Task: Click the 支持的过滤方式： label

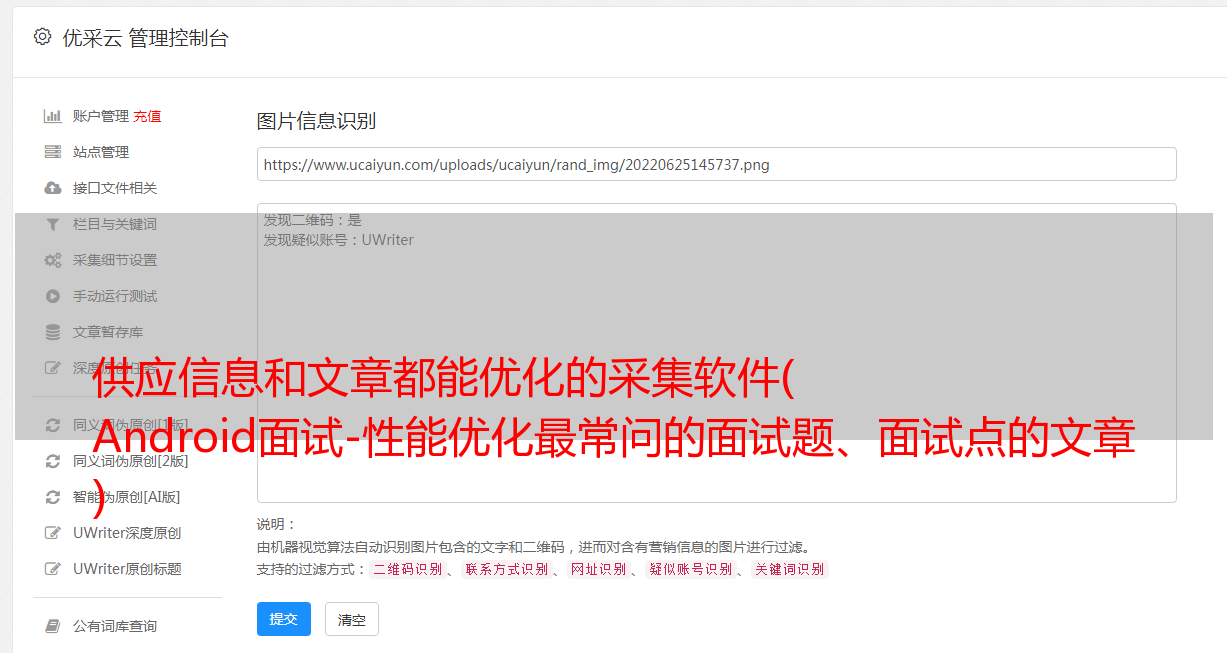Action: click(311, 569)
